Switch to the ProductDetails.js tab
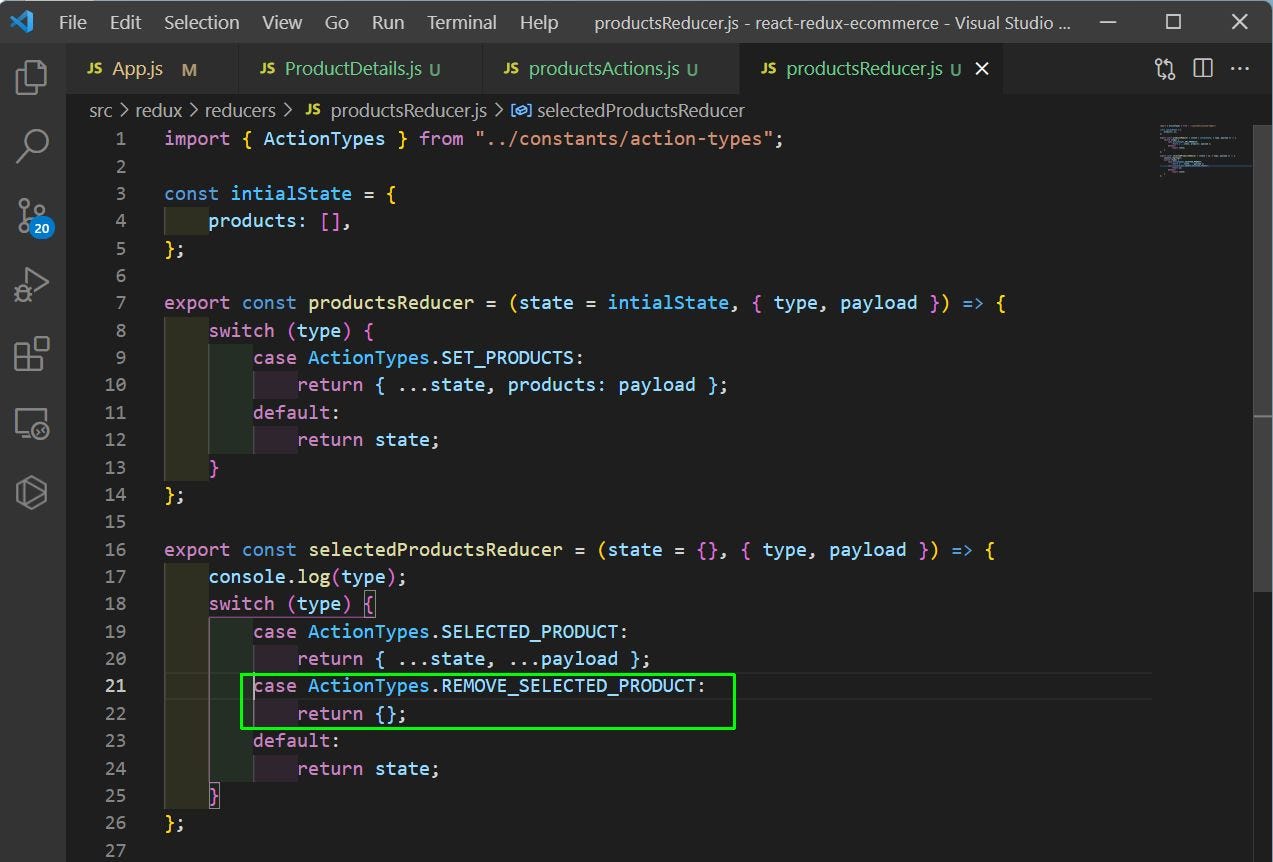This screenshot has width=1273, height=862. pyautogui.click(x=360, y=68)
